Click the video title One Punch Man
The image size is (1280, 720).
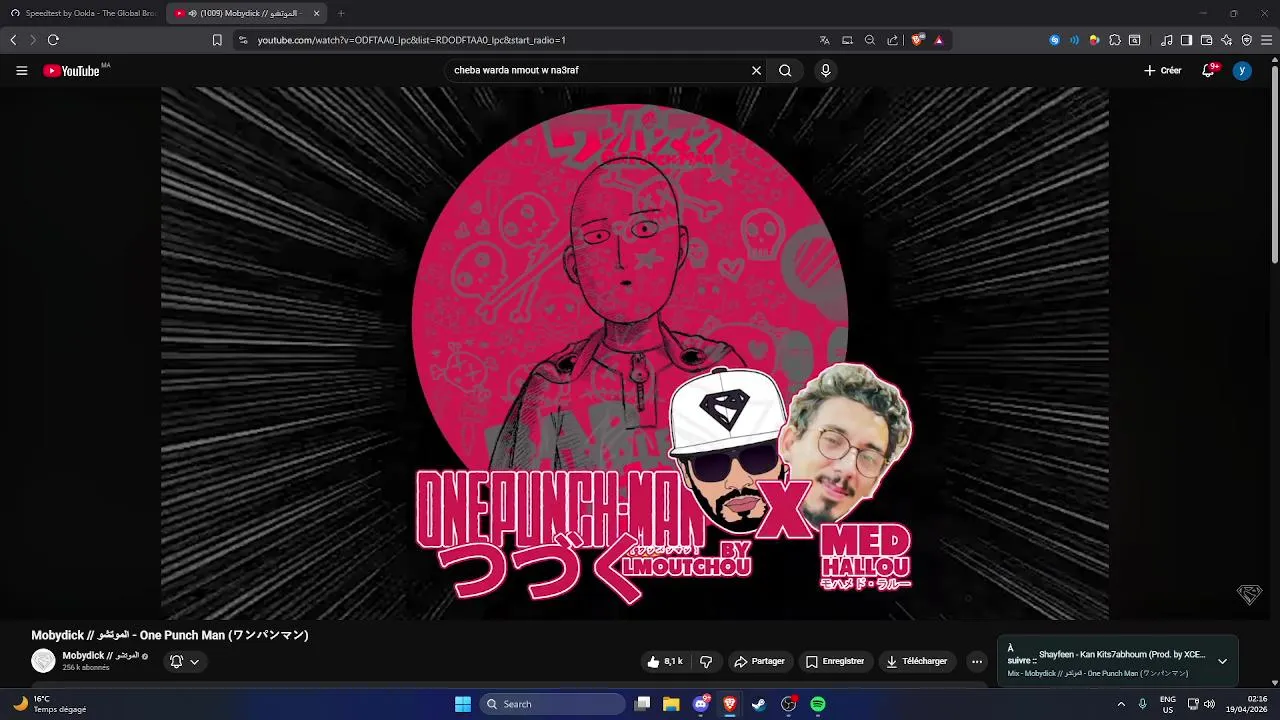[170, 635]
